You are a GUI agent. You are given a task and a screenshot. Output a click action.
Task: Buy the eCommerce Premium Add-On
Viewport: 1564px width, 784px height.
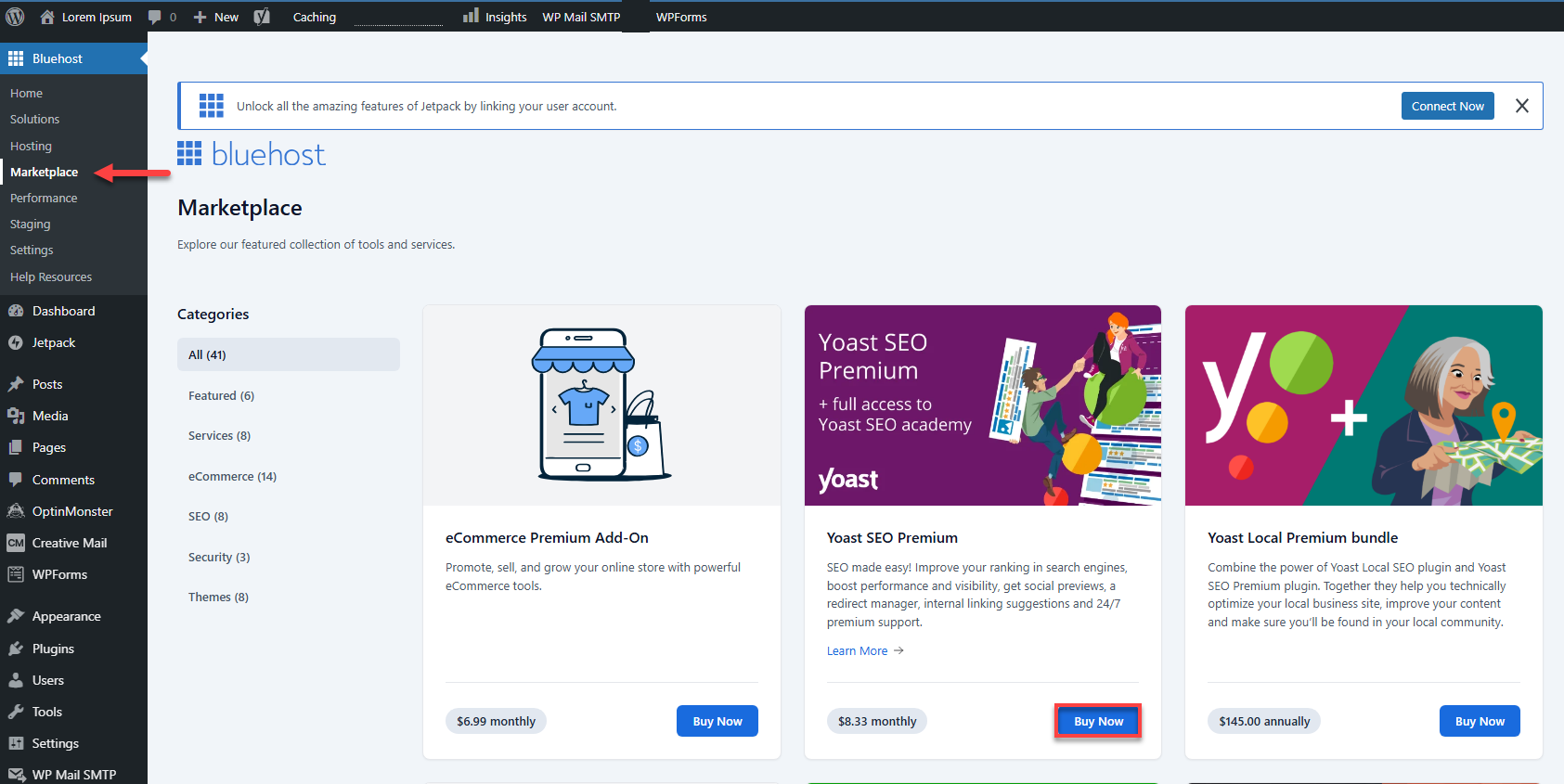(717, 721)
